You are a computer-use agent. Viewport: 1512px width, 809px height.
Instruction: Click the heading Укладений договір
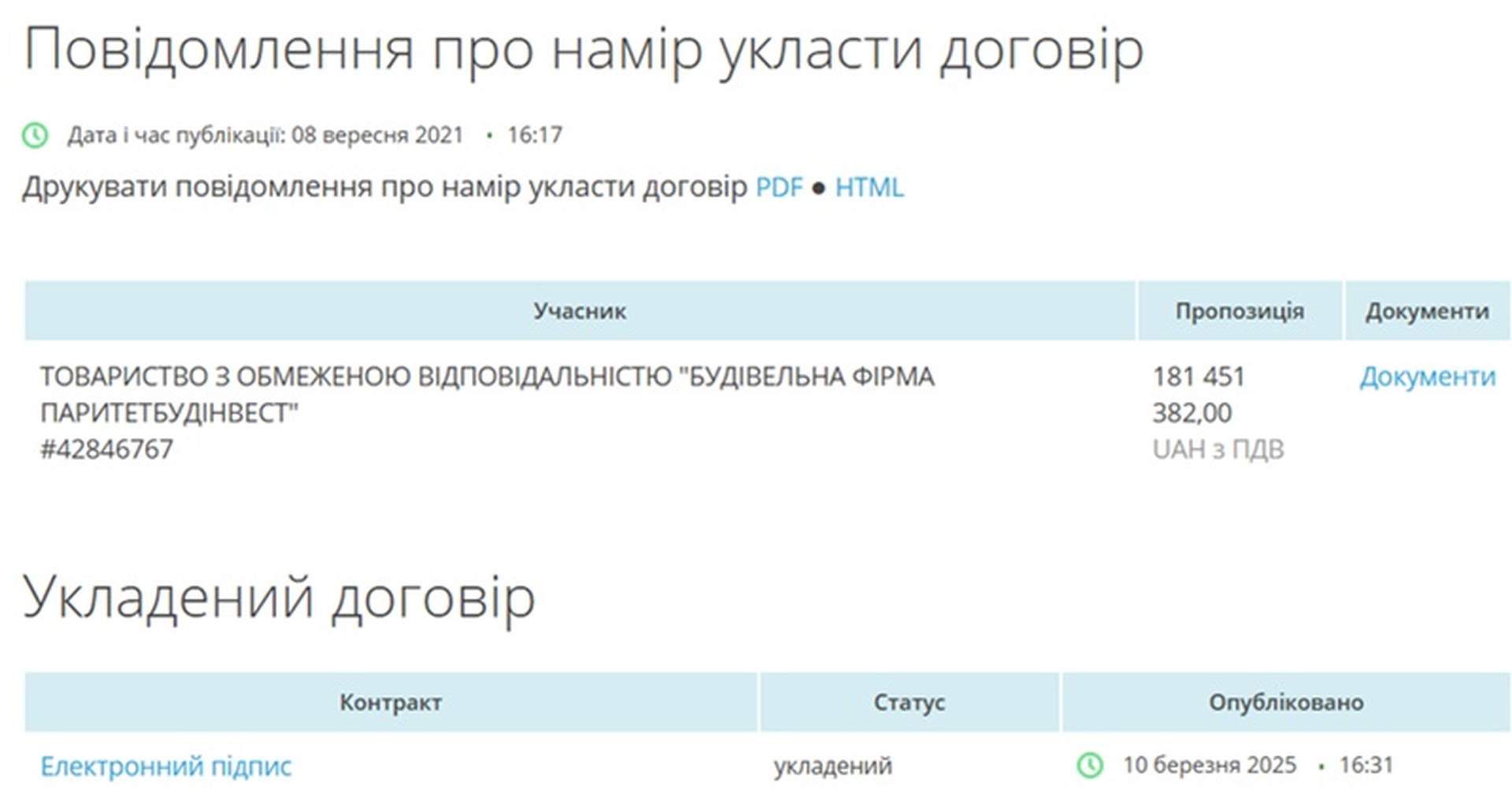coord(280,596)
